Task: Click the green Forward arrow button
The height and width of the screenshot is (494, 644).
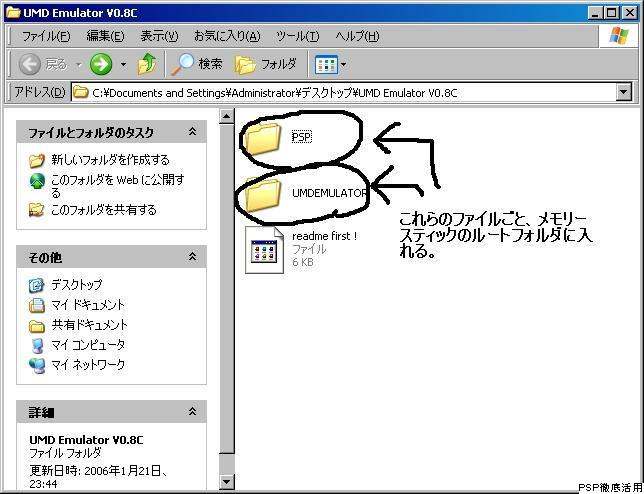Action: 101,64
